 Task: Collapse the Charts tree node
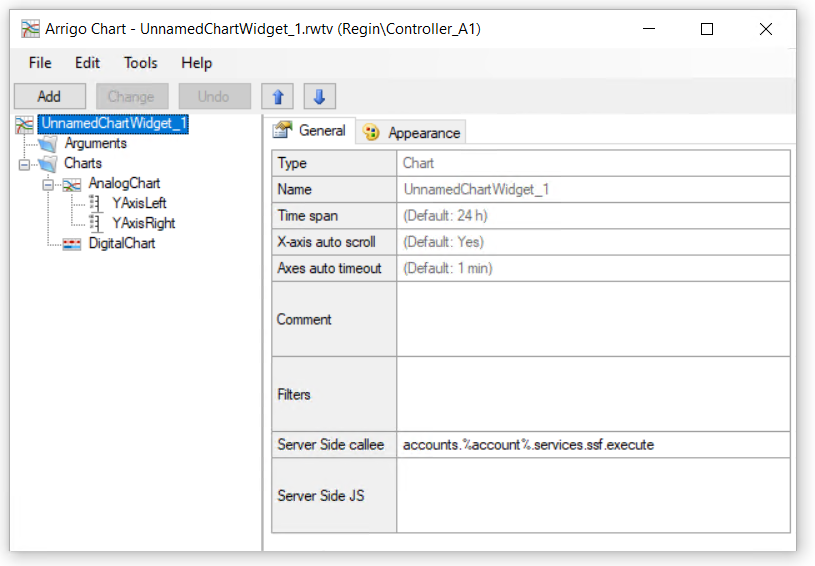tap(24, 165)
